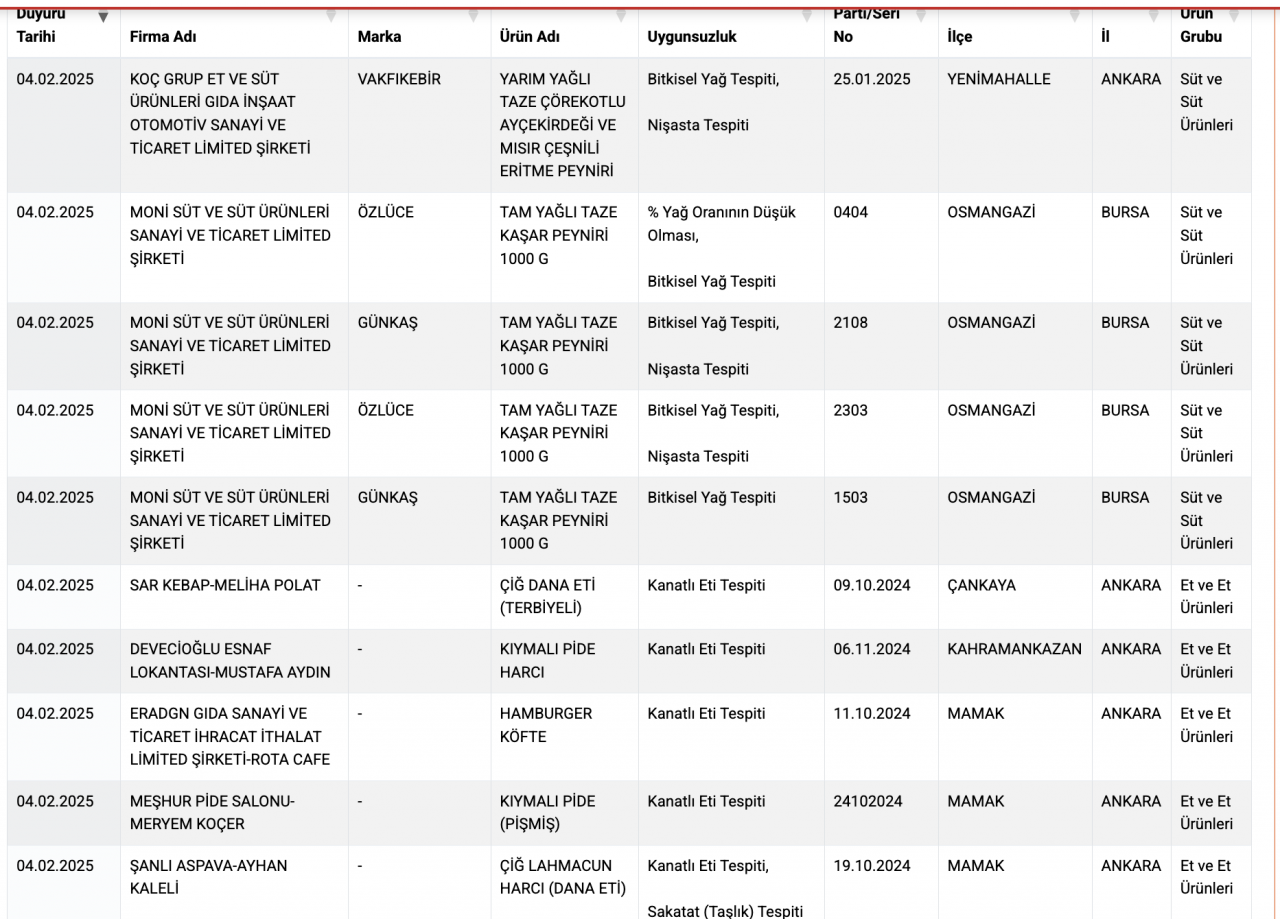The width and height of the screenshot is (1280, 919).
Task: Click GÜNKAŞ brand in batch 1503 row
Action: pyautogui.click(x=387, y=497)
